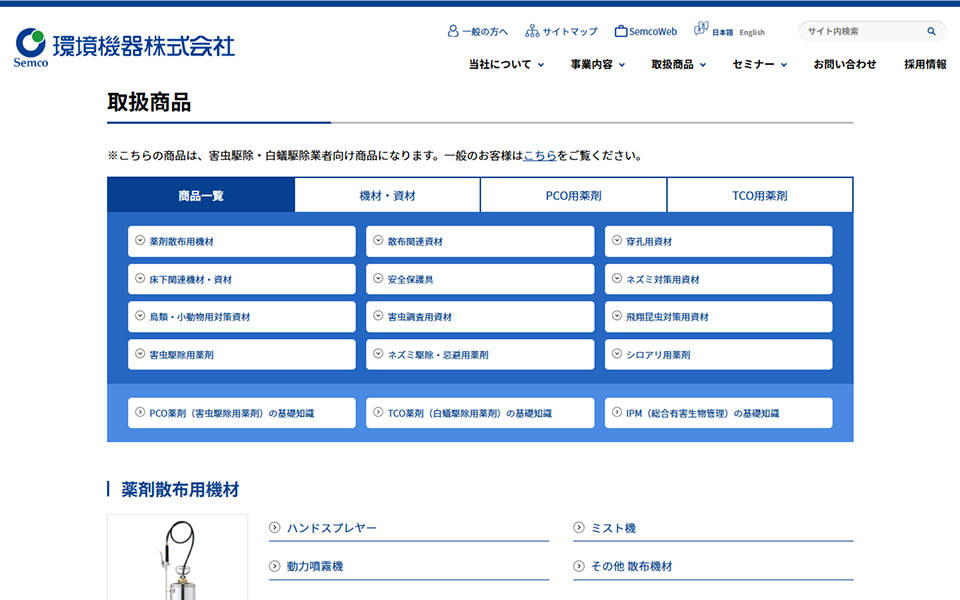Switch to the 機材・資材 tab

386,195
